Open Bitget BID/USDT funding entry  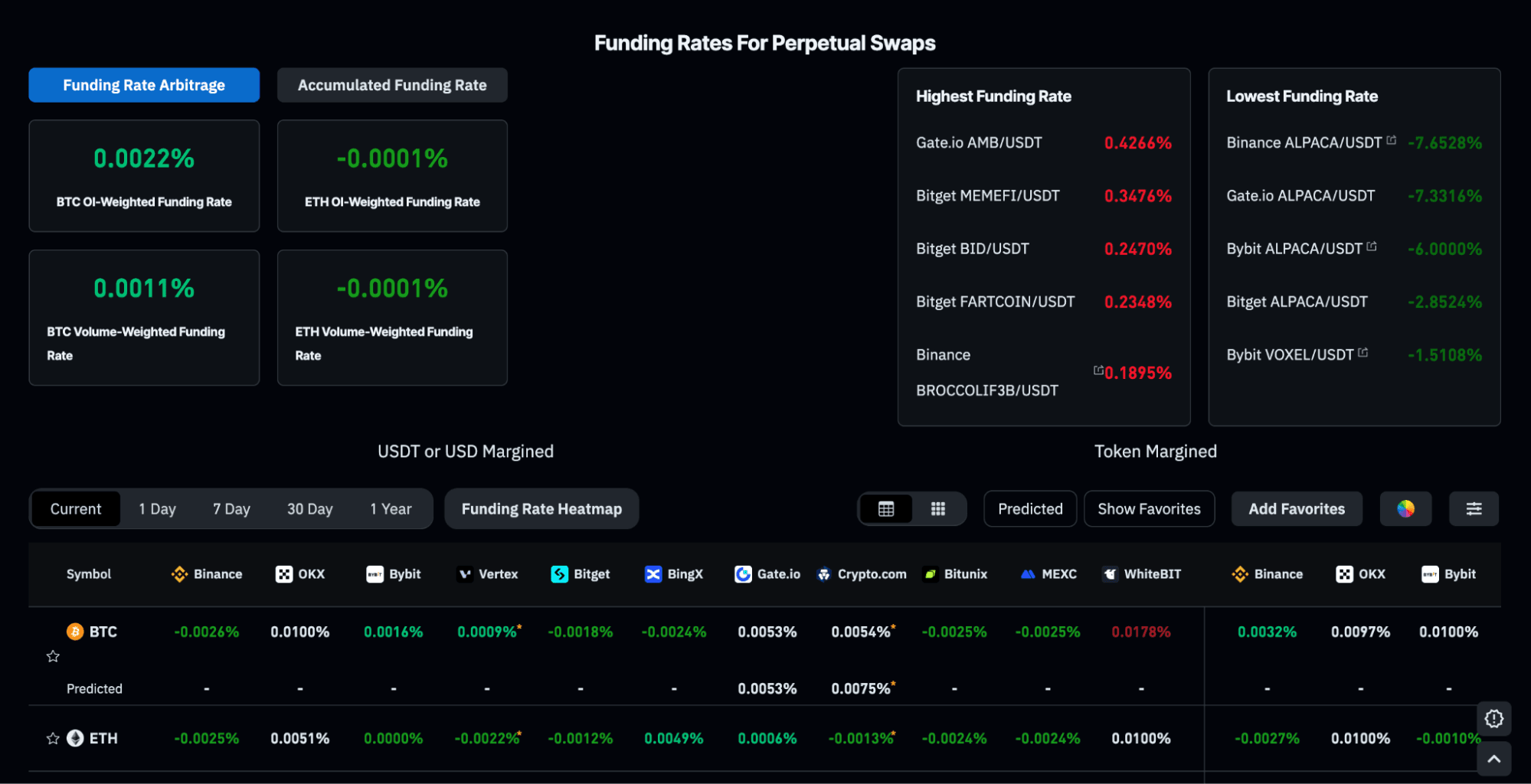point(1044,249)
